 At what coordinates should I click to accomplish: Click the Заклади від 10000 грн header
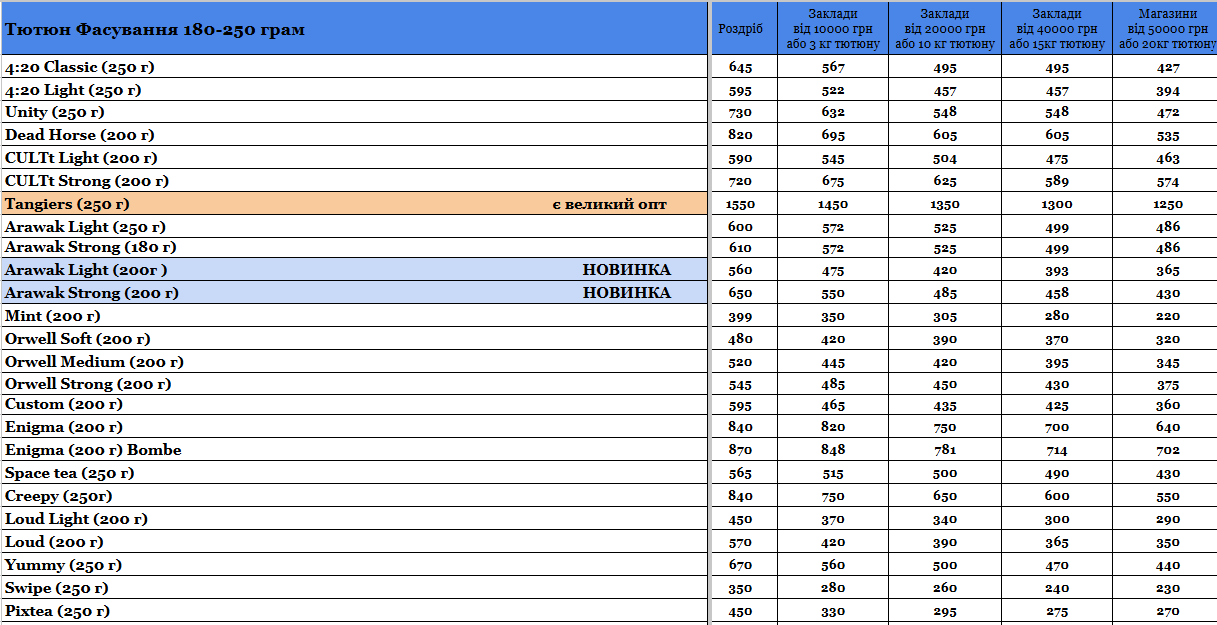pos(833,28)
